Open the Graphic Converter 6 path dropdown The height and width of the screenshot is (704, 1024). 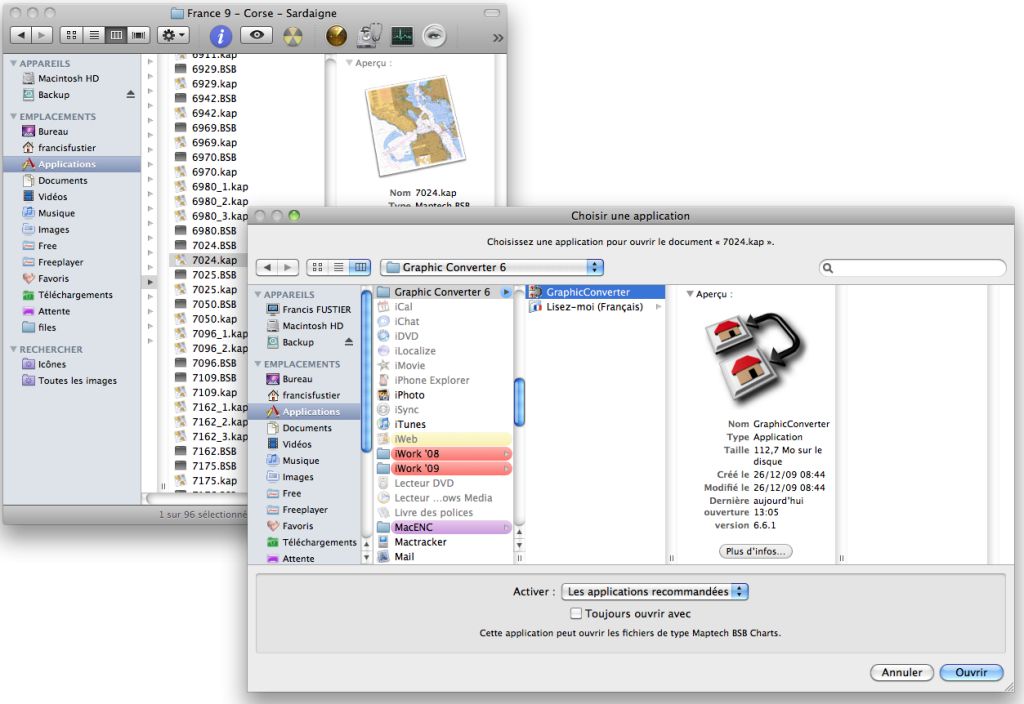point(492,267)
